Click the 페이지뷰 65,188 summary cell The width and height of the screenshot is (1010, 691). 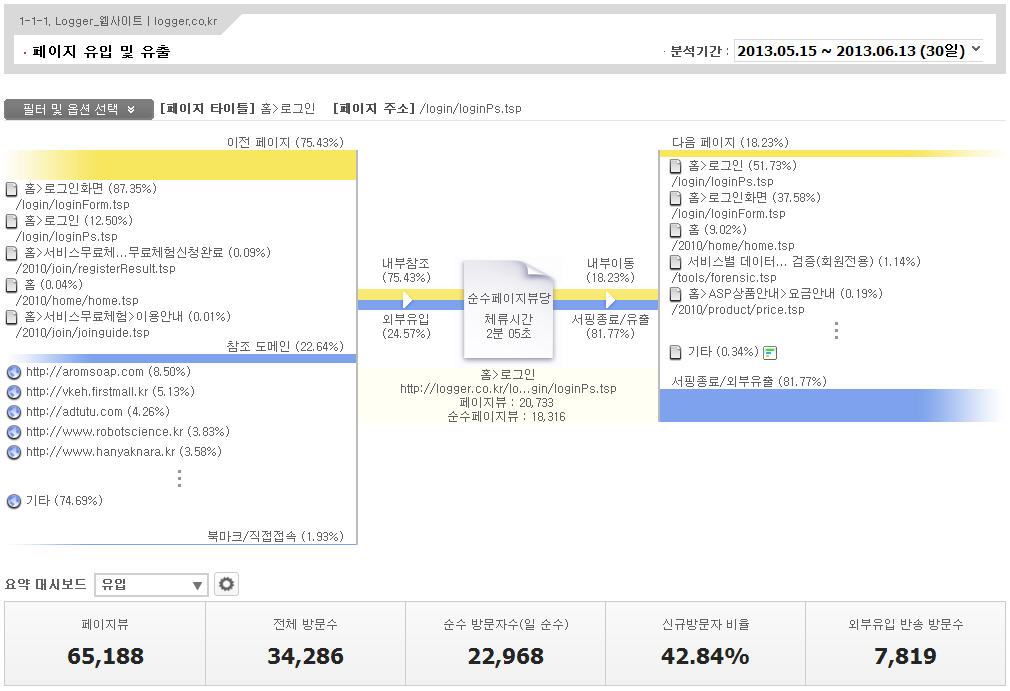point(105,645)
